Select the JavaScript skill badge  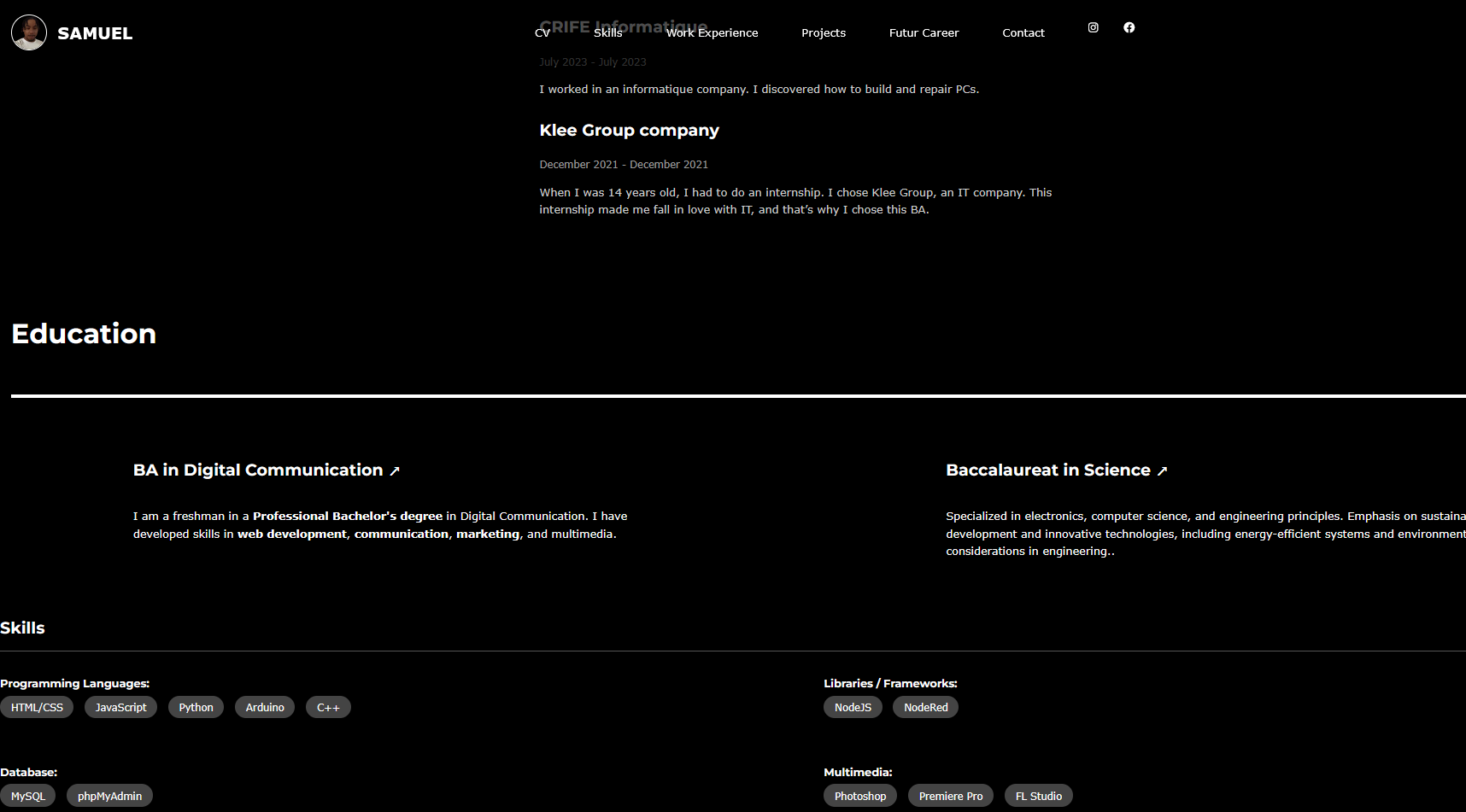120,707
